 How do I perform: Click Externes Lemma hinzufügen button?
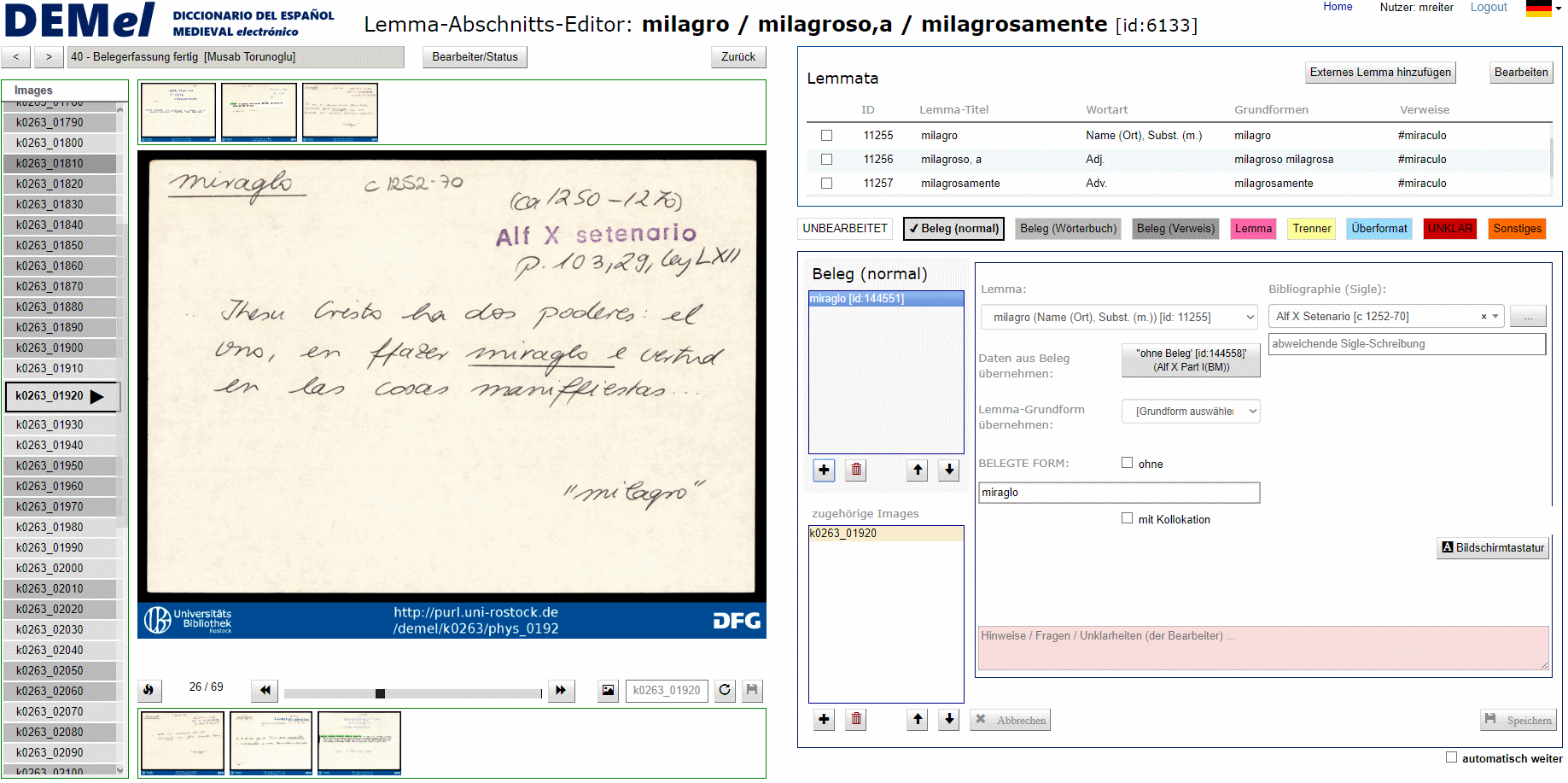pos(1380,73)
